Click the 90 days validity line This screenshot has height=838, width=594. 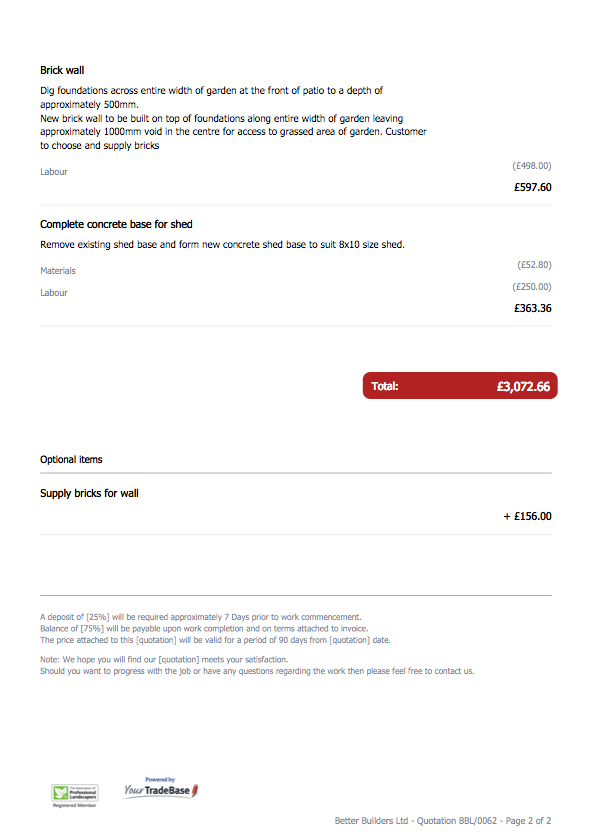point(215,640)
